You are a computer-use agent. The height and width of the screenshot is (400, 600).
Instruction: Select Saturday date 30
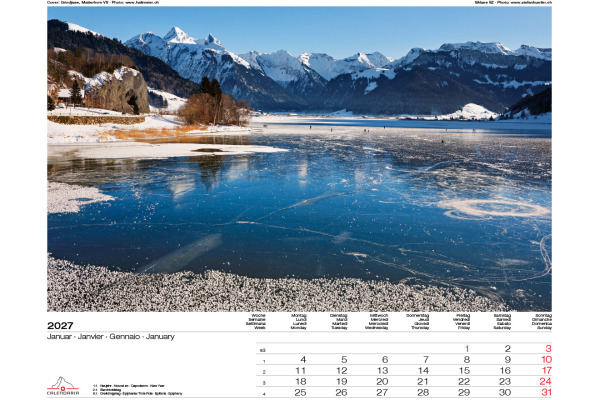click(x=505, y=393)
